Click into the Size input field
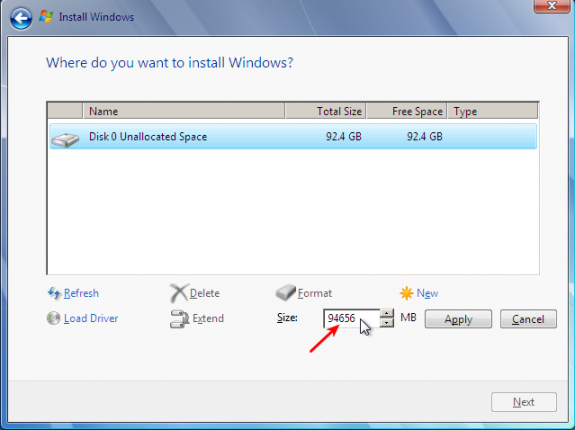This screenshot has width=575, height=430. (352, 318)
